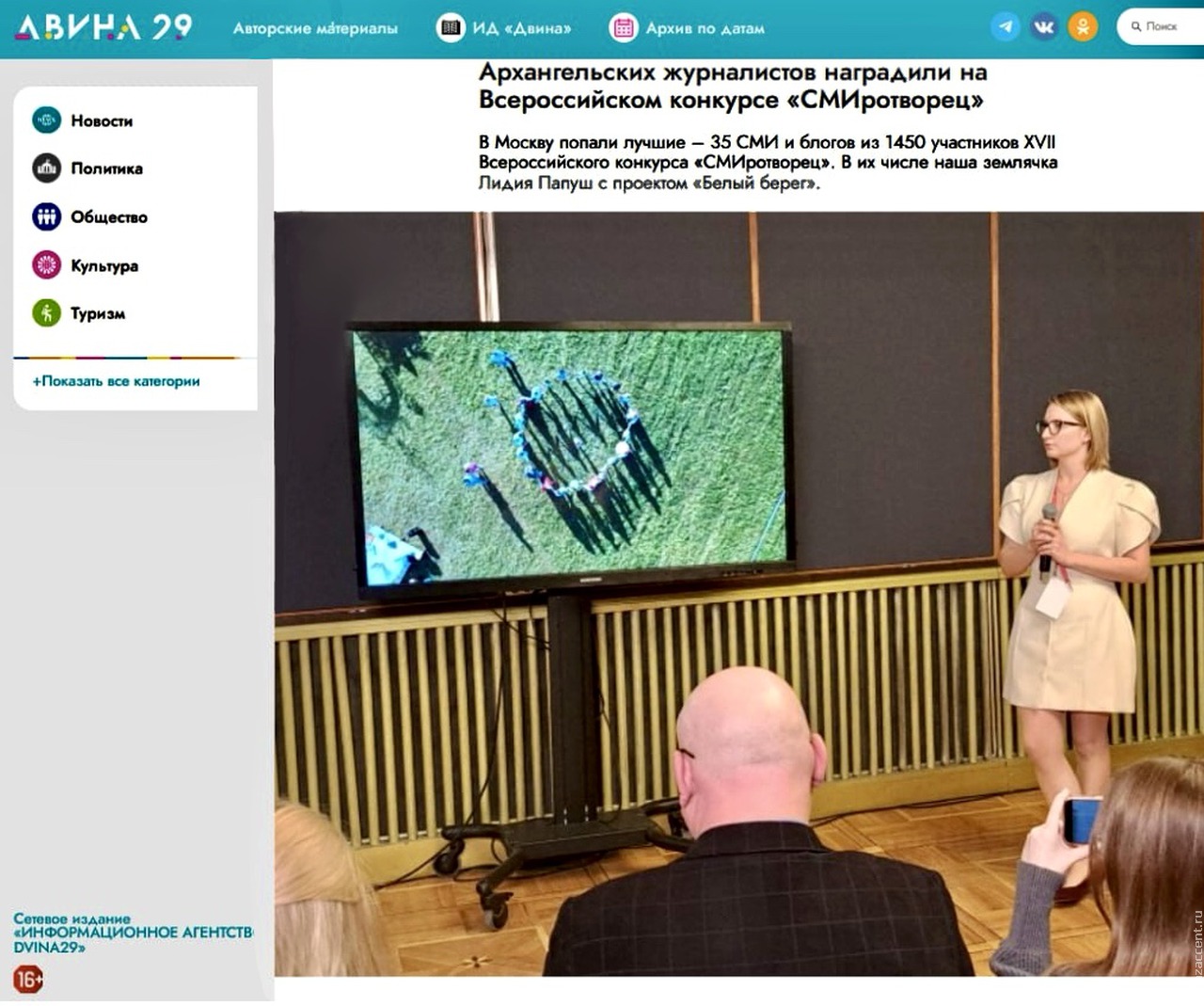
Task: Click the calendar icon for Архив по датам
Action: click(x=623, y=28)
